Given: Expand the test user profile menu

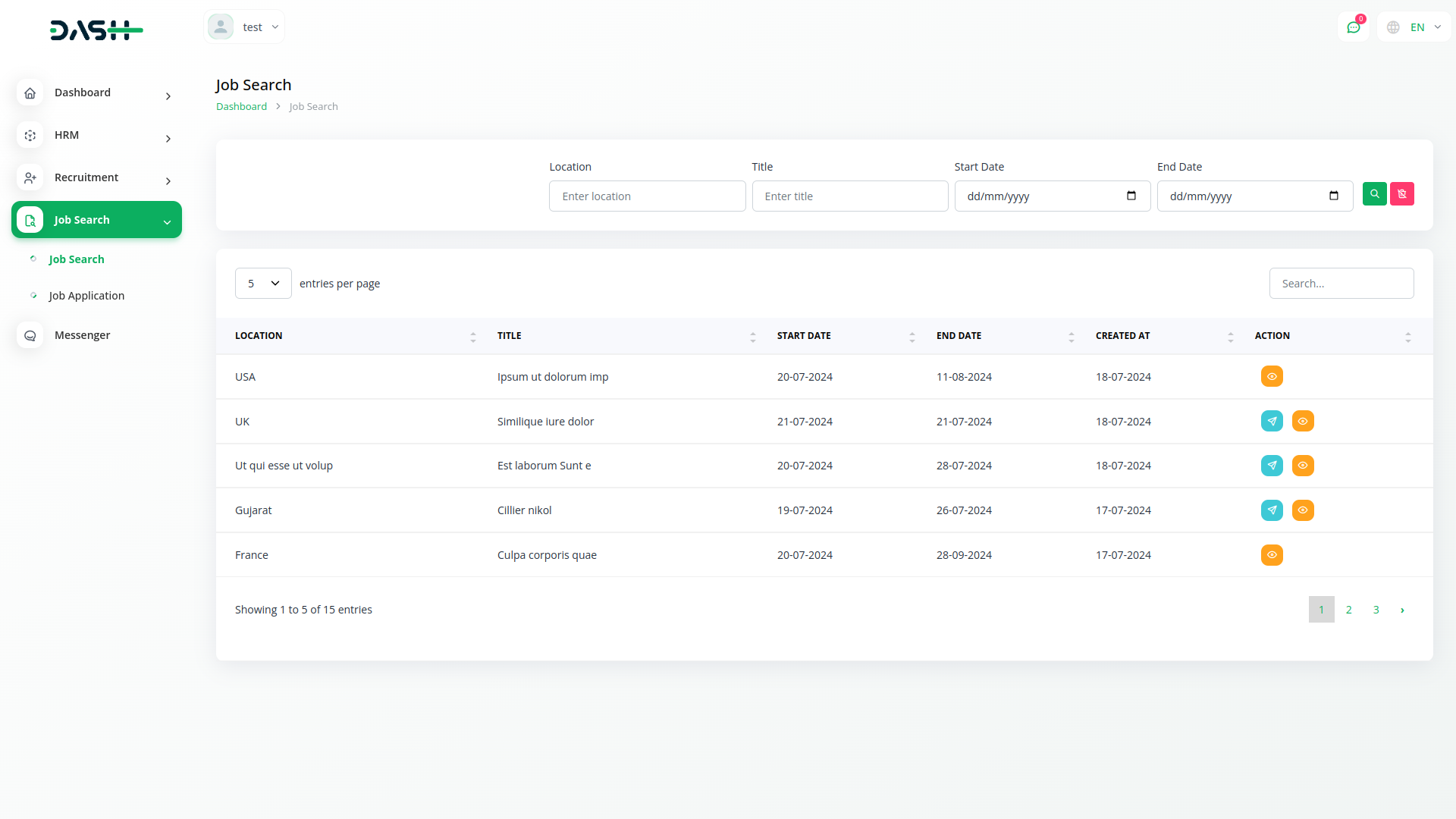Looking at the screenshot, I should point(244,27).
